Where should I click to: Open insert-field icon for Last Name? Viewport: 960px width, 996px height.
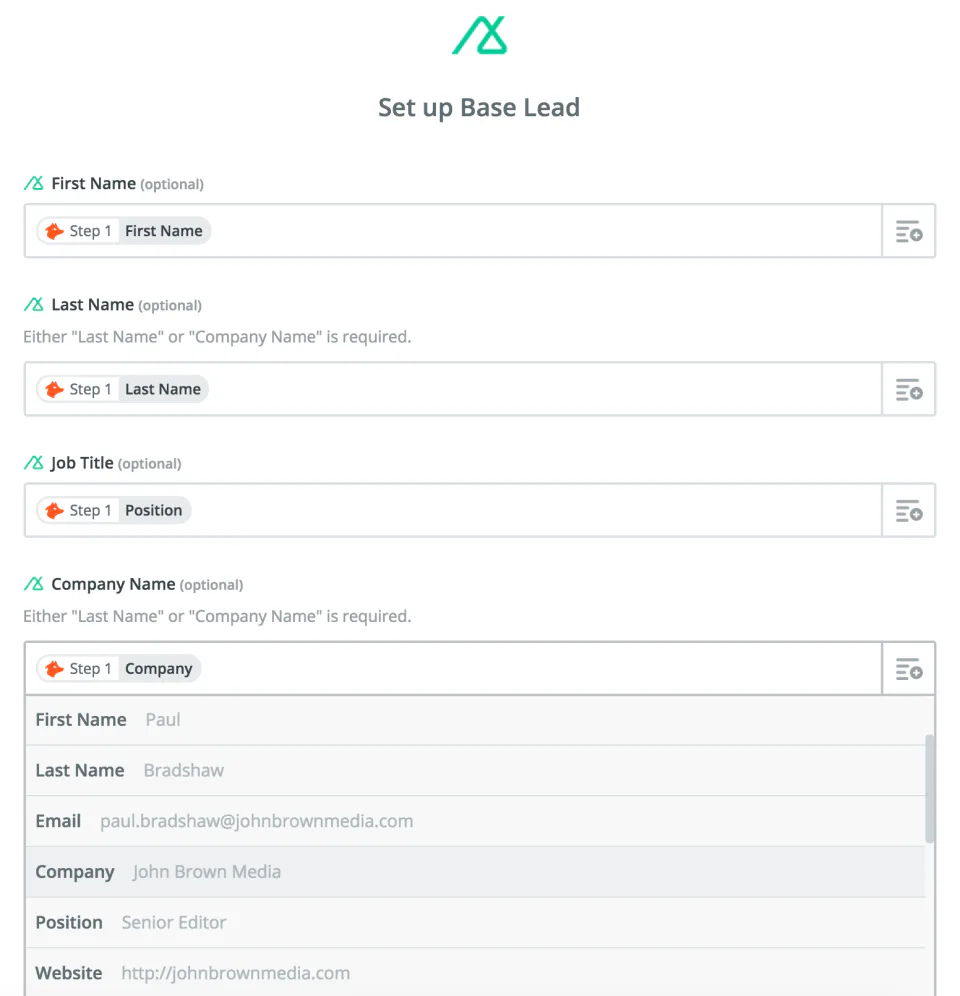(908, 390)
